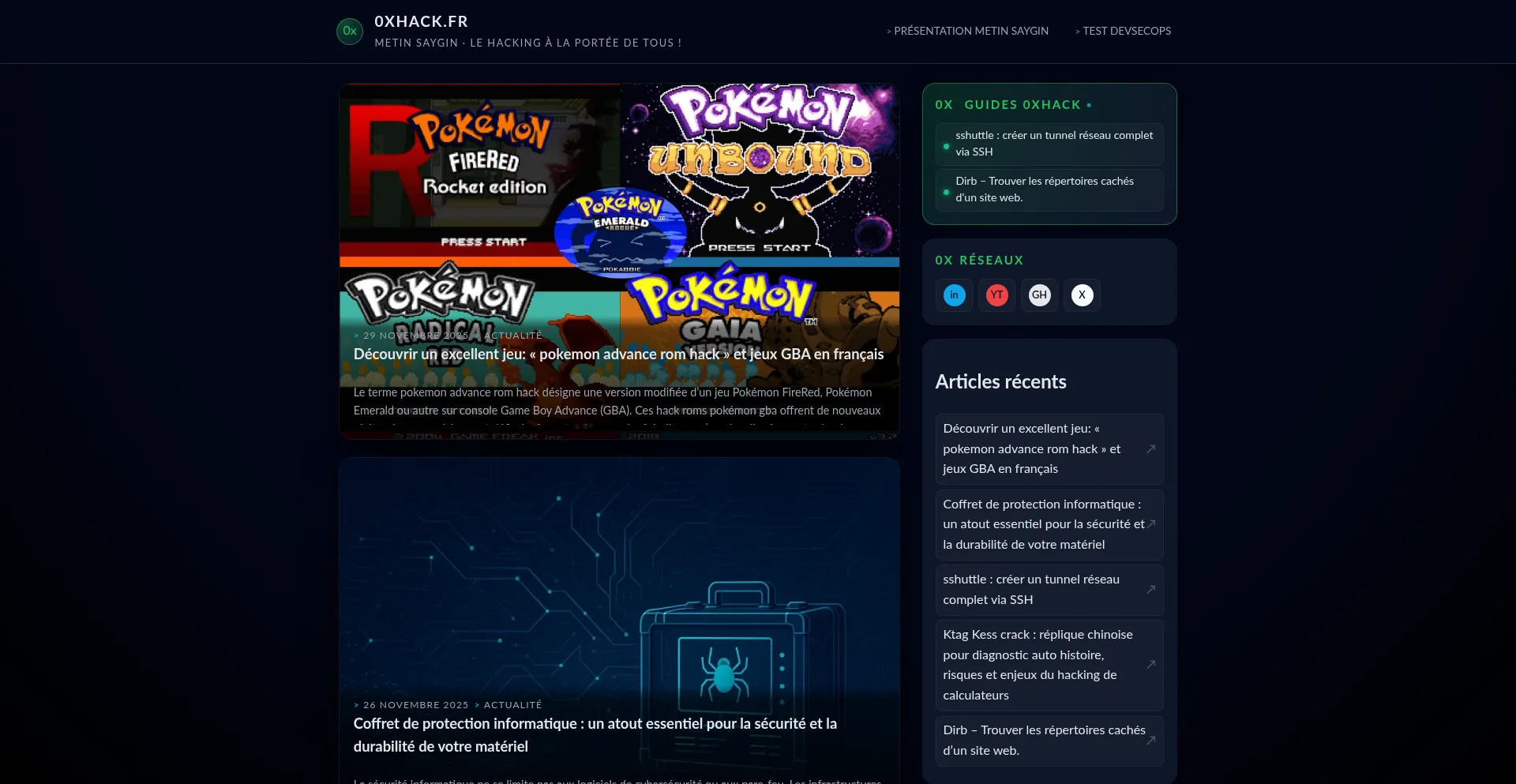
Task: Open Test DevSecOps menu item
Action: click(x=1126, y=32)
